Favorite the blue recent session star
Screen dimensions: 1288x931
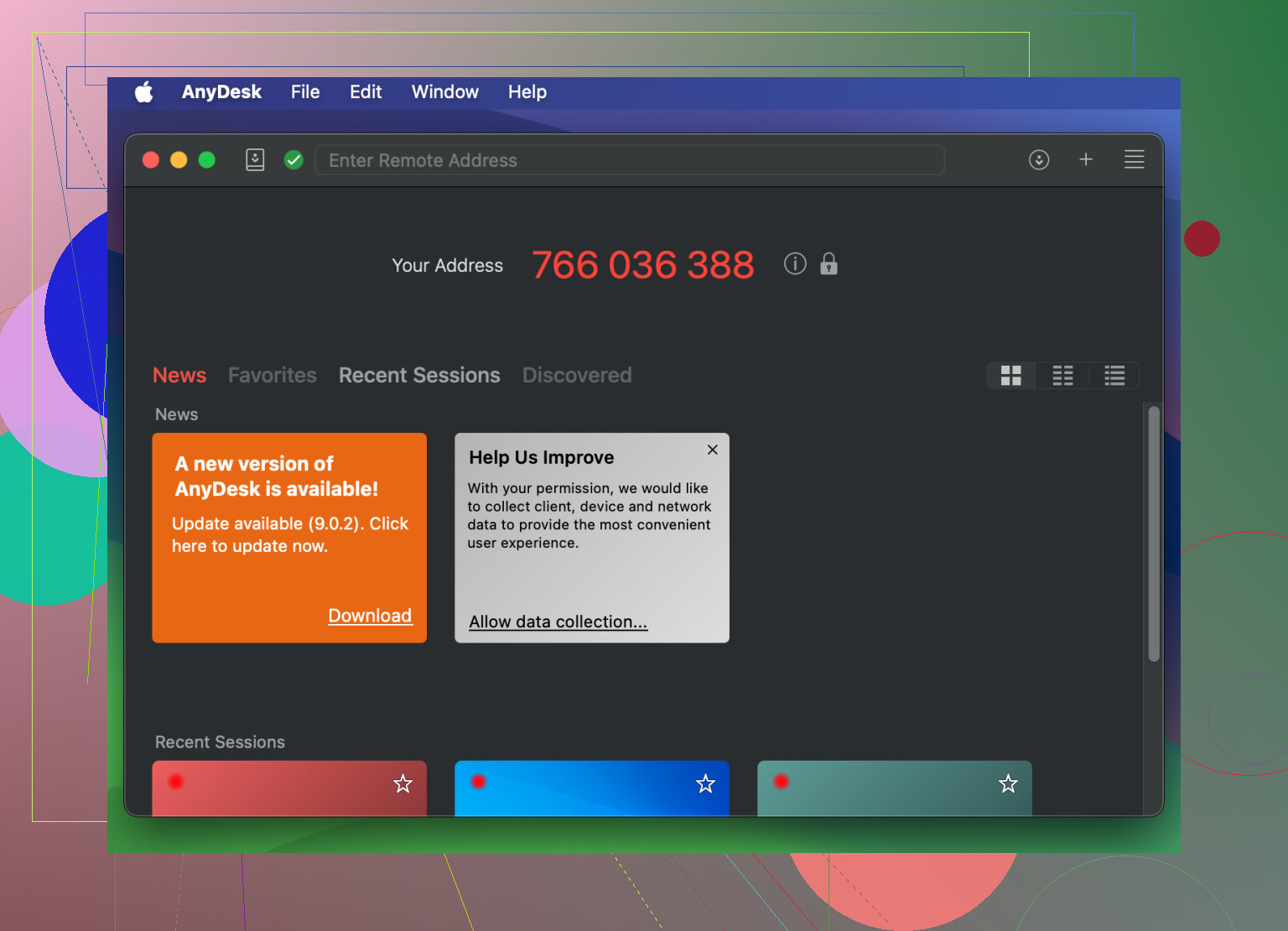[x=706, y=784]
